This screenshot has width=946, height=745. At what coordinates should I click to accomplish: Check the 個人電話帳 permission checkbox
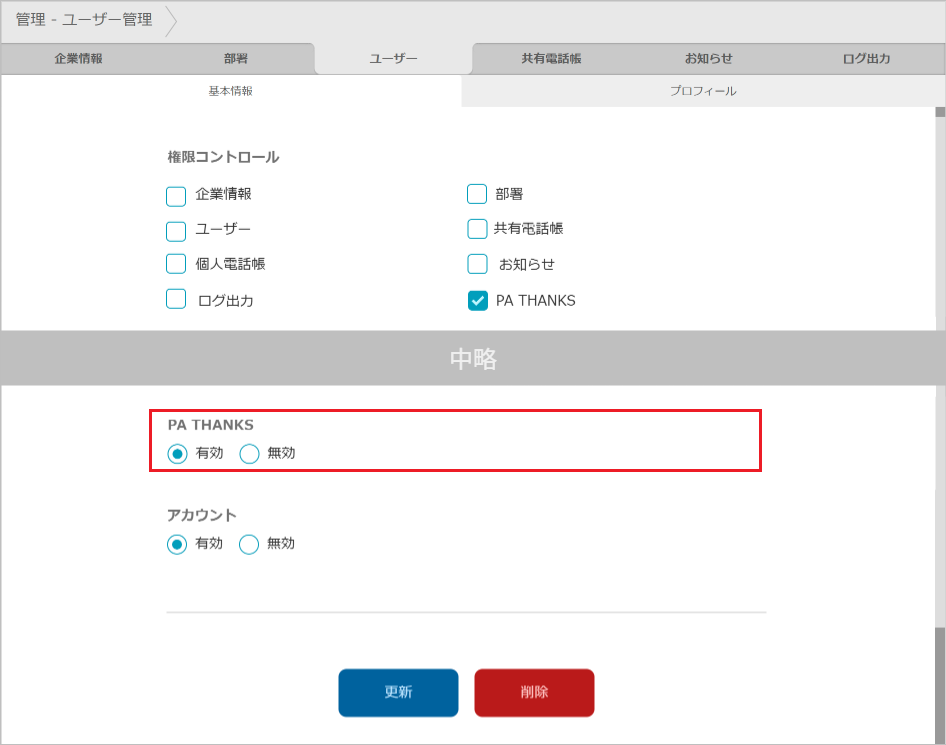point(176,264)
